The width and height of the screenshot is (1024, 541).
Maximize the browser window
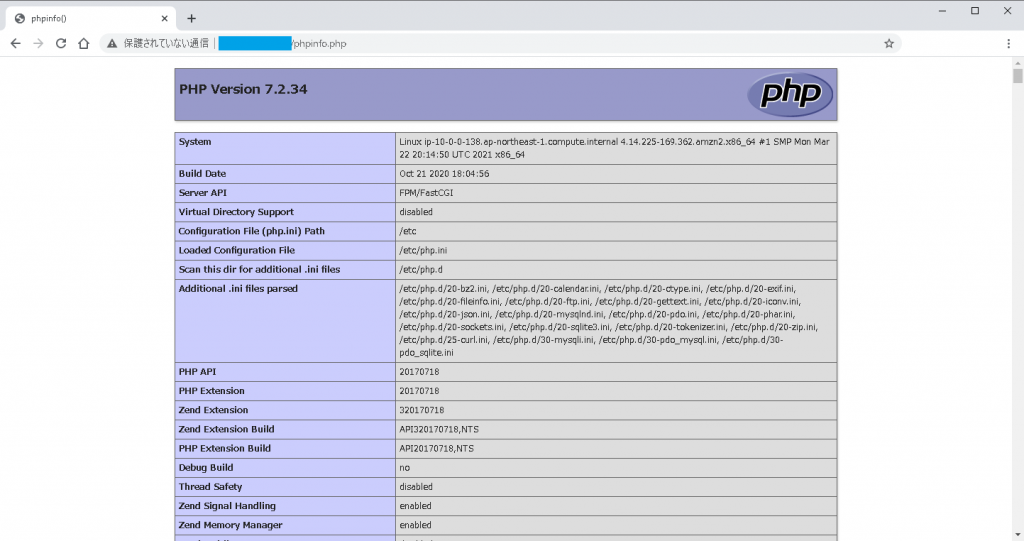[975, 11]
